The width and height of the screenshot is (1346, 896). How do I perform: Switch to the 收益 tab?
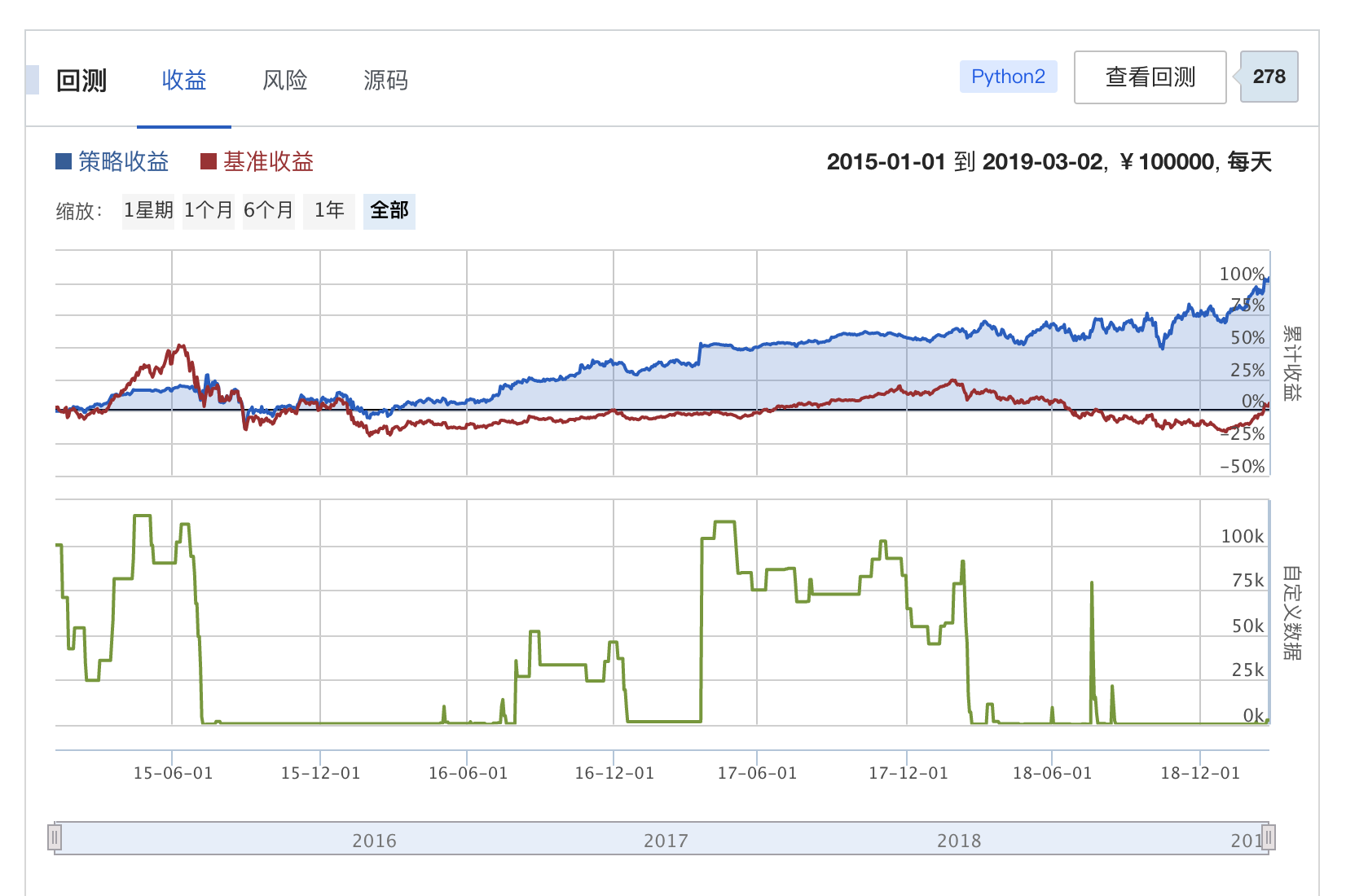tap(184, 80)
